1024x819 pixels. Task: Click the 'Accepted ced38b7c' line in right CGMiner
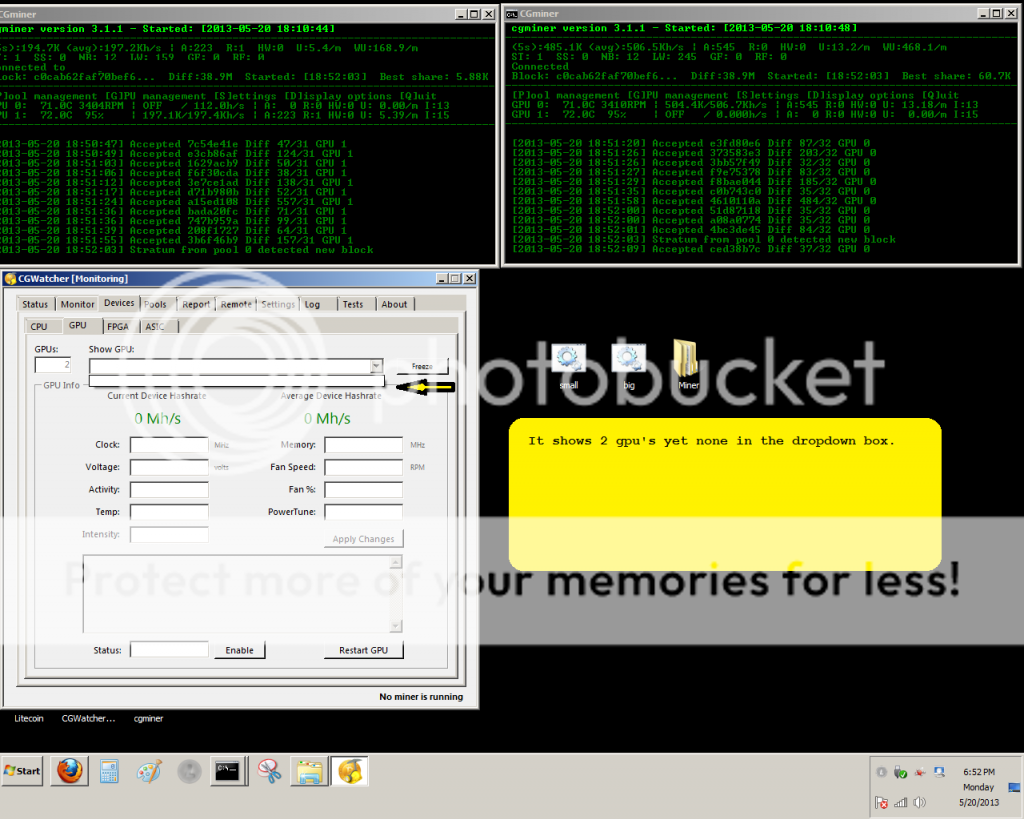(x=691, y=249)
